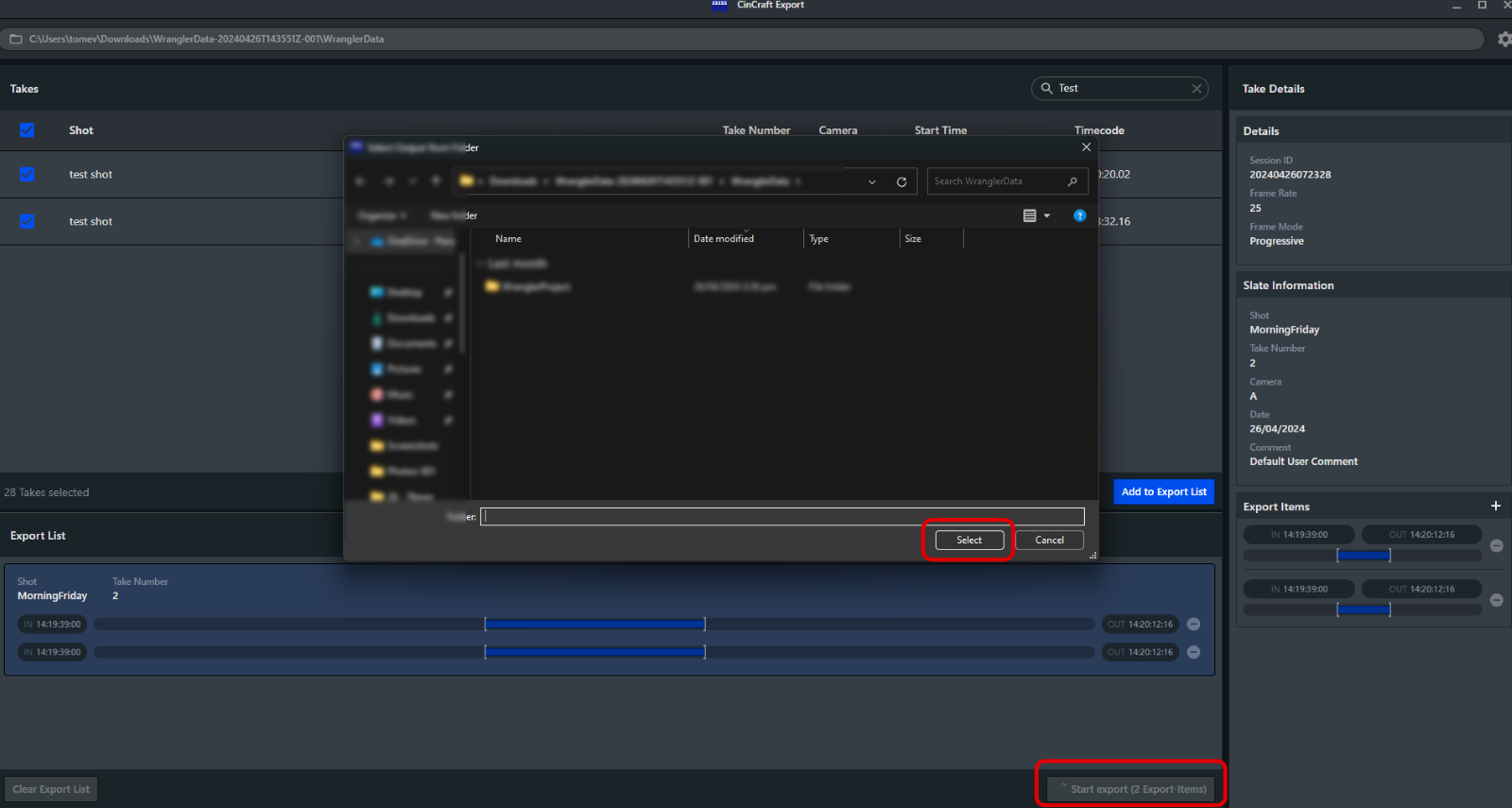Viewport: 1512px width, 808px height.
Task: Clear the Test search with the X icon
Action: point(1196,89)
